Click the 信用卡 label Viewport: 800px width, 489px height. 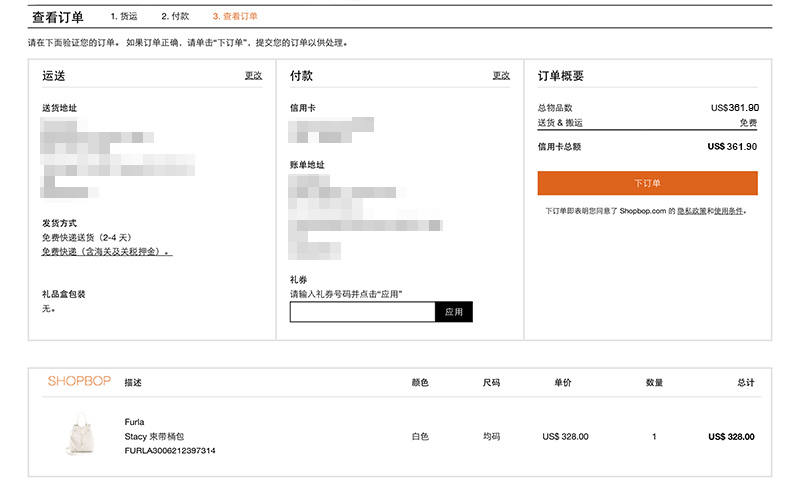303,108
